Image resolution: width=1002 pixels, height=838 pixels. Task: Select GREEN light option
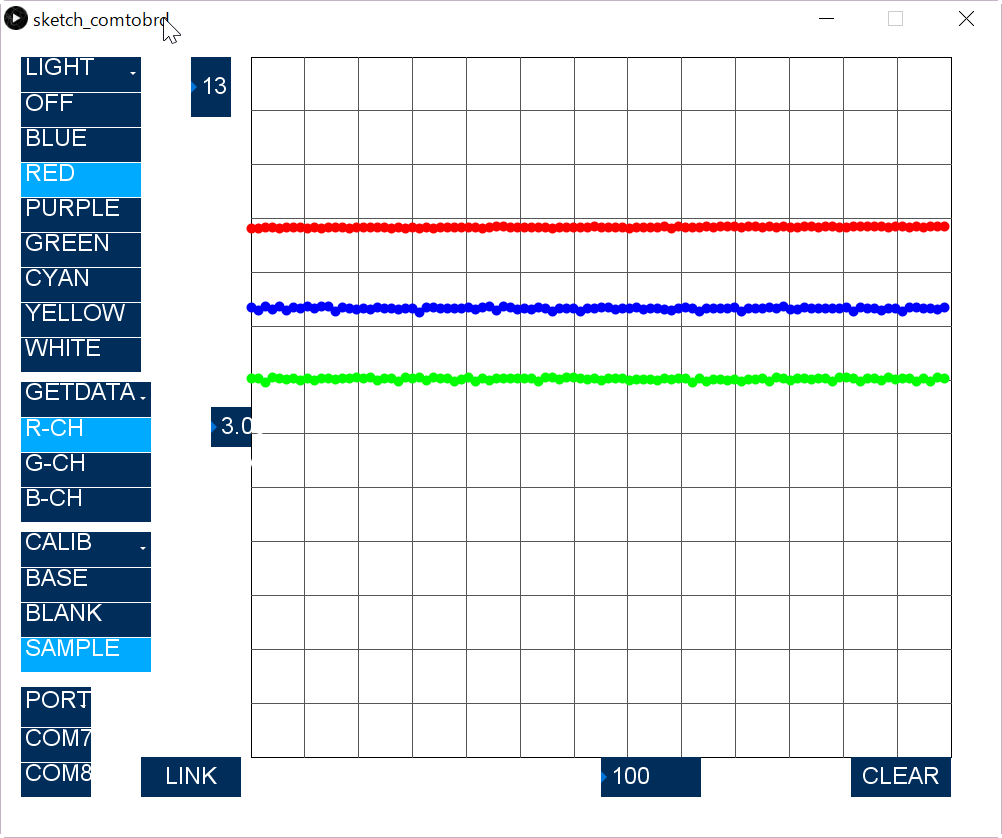pos(81,250)
